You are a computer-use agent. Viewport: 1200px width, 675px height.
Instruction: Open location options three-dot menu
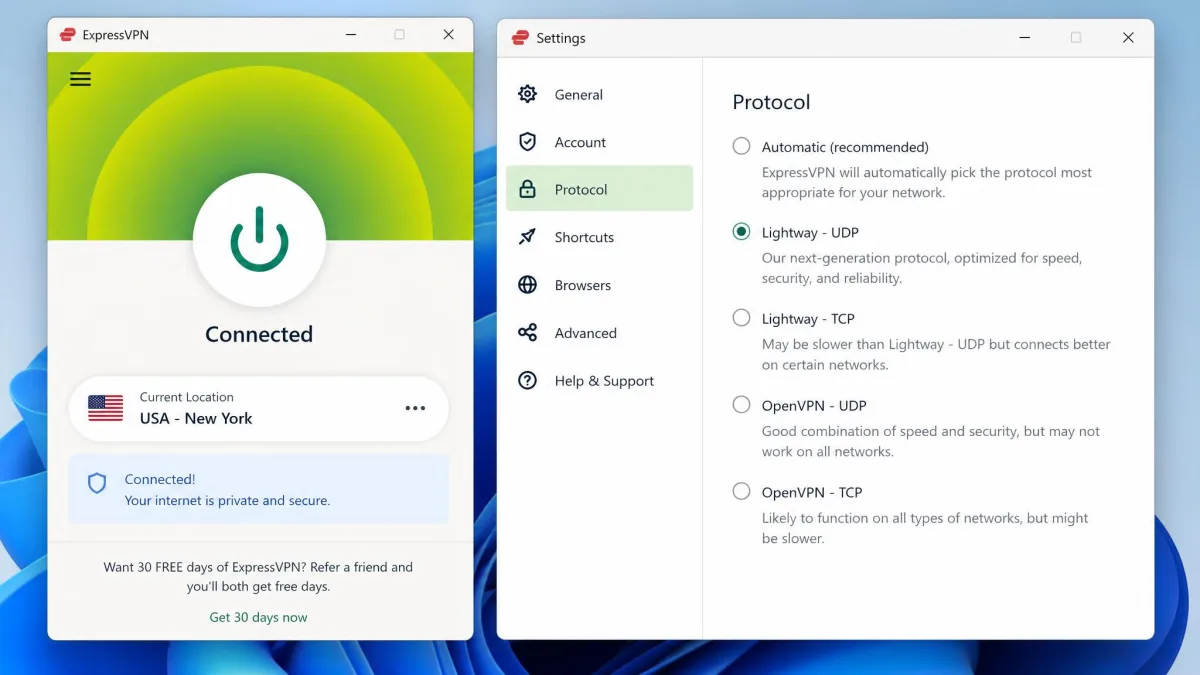(x=415, y=408)
